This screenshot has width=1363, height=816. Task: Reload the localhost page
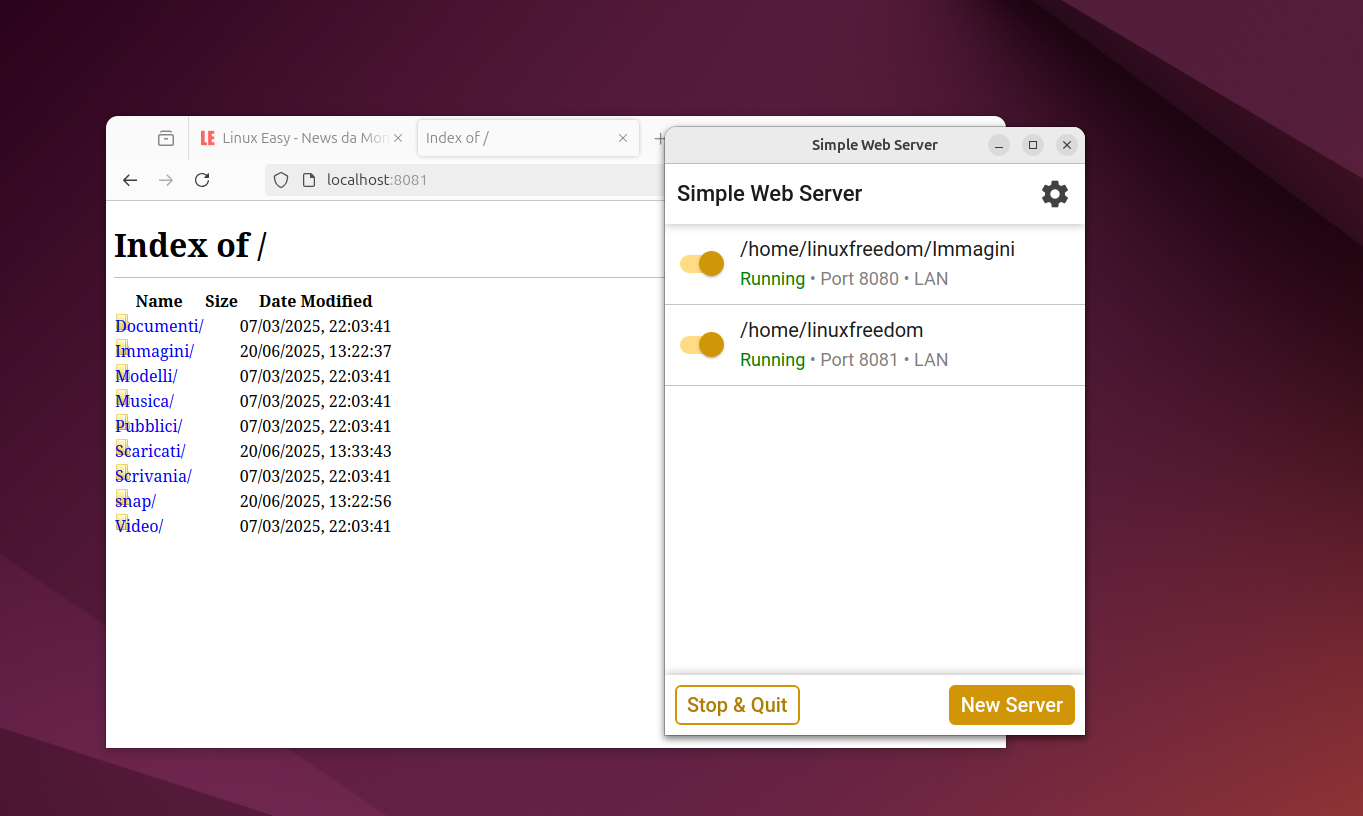pos(202,180)
